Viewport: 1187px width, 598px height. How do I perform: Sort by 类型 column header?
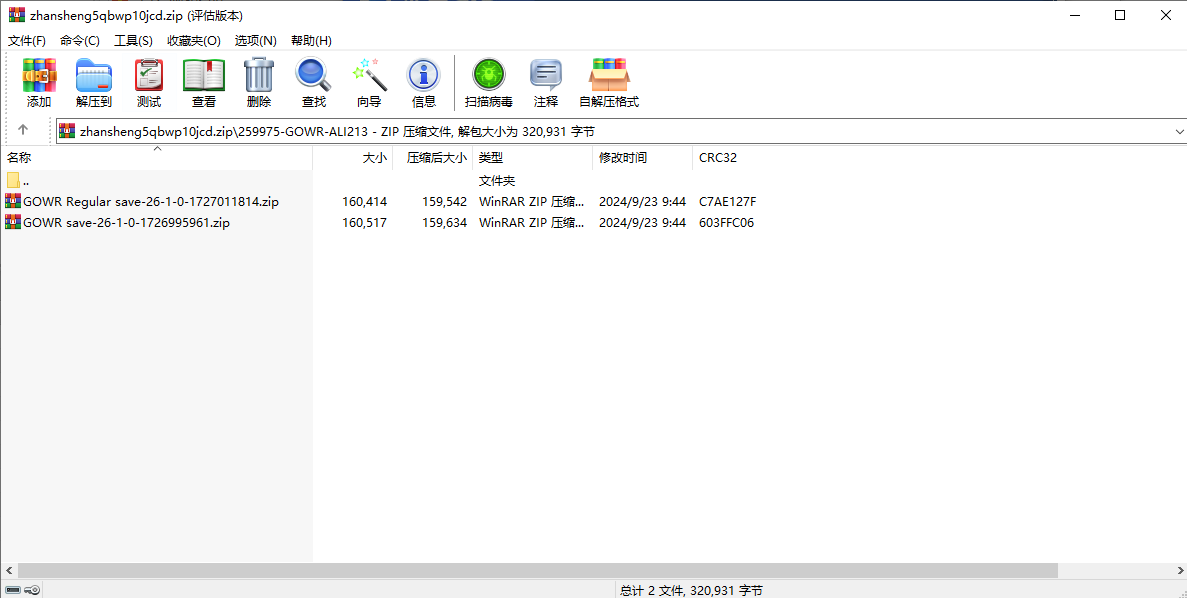tap(532, 157)
